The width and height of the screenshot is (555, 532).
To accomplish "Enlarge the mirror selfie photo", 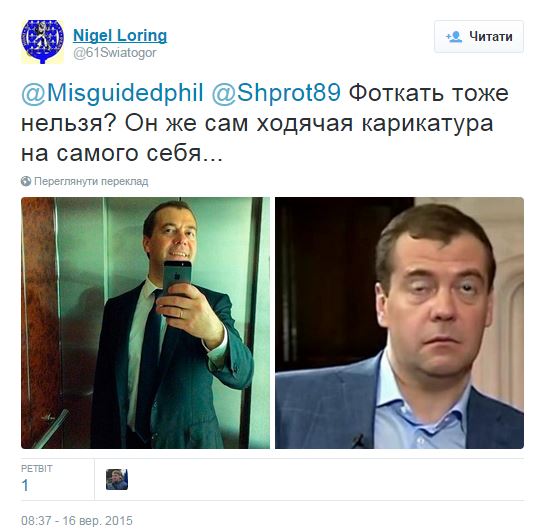I will click(x=145, y=323).
